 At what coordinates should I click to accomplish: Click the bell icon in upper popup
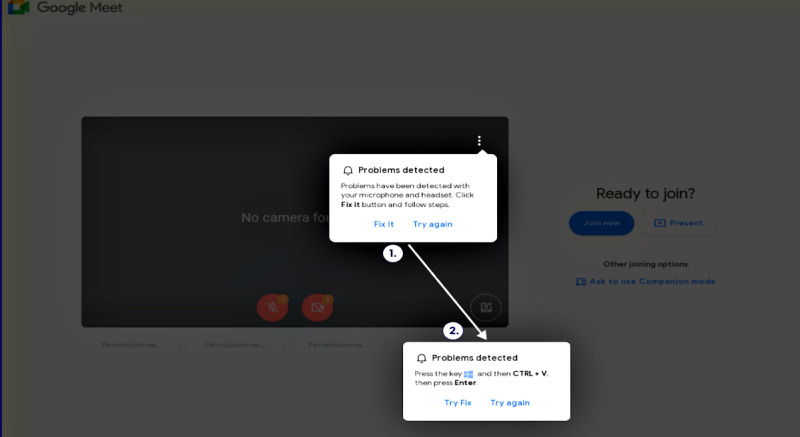[348, 170]
